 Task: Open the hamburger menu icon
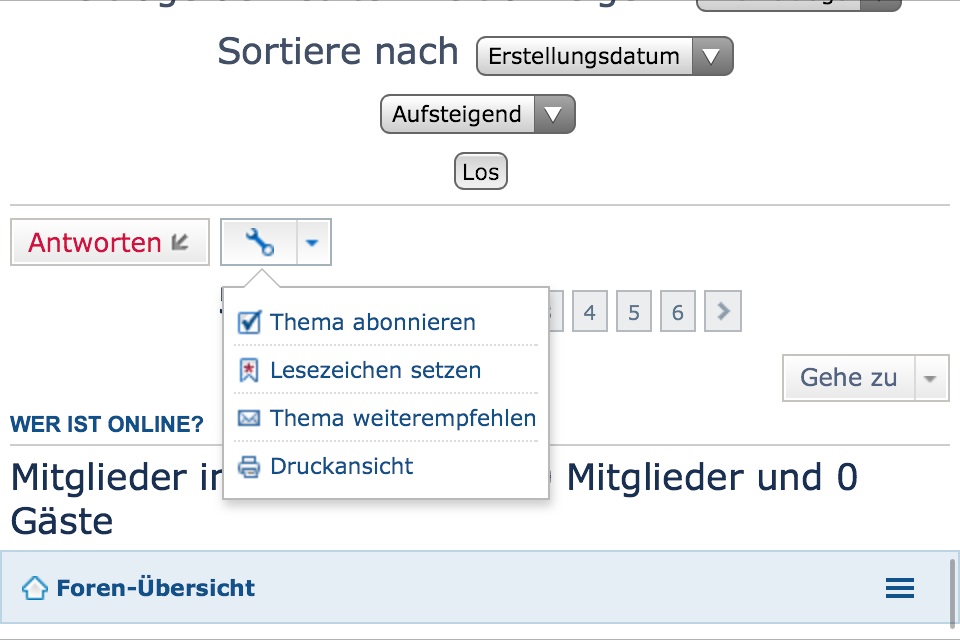(900, 588)
